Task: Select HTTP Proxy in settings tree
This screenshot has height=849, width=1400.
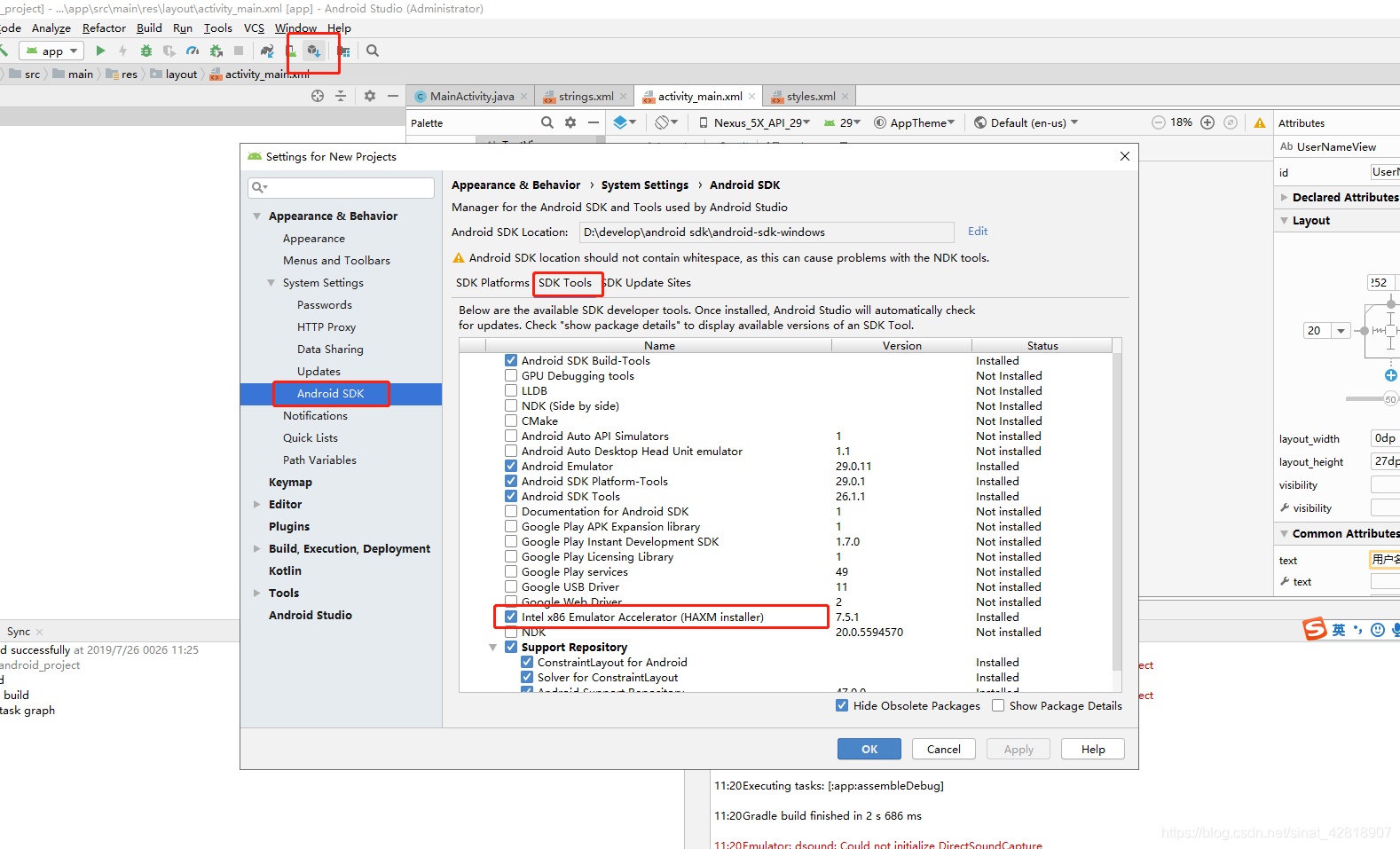Action: coord(326,326)
